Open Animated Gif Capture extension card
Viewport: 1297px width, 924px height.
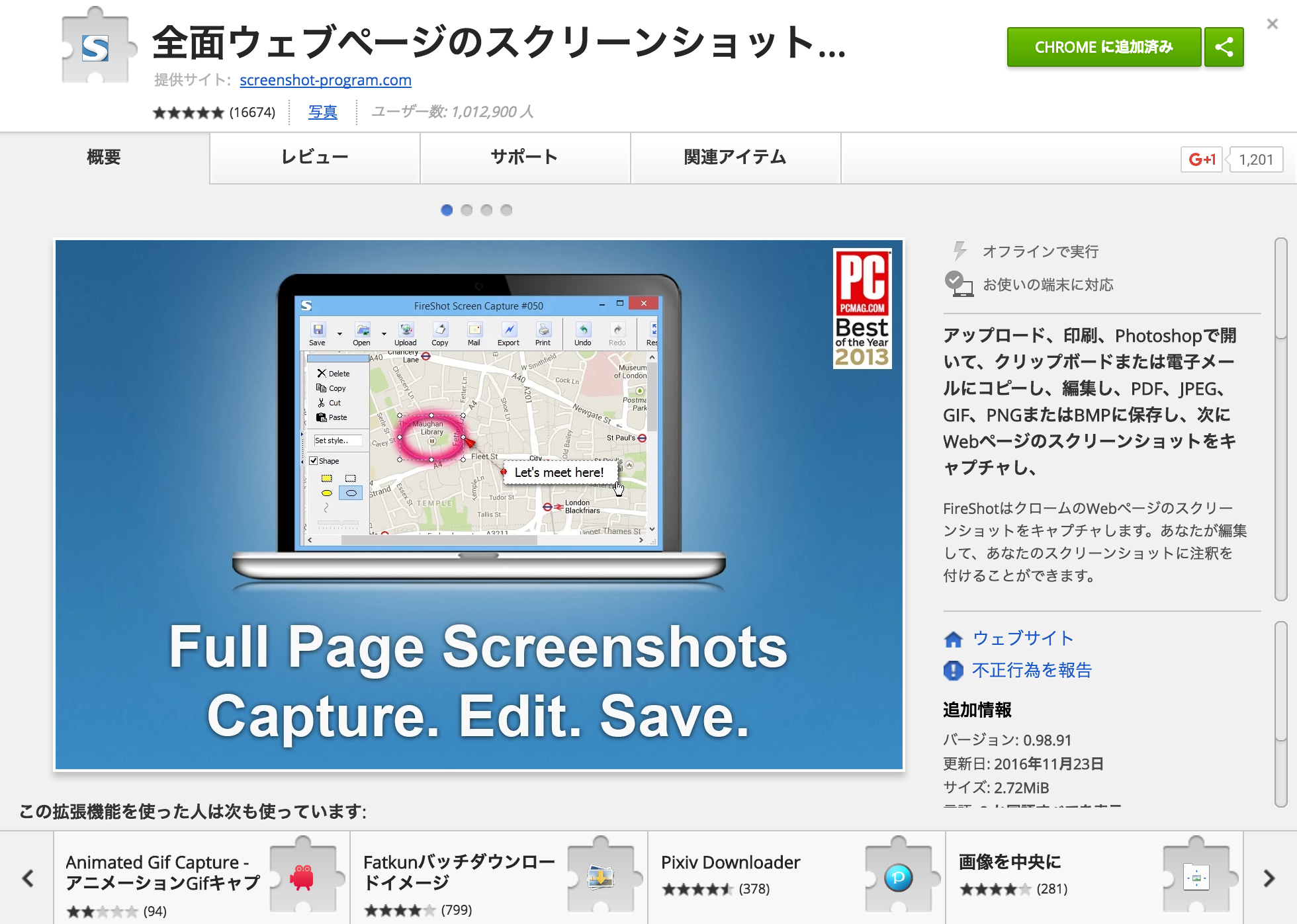click(x=202, y=878)
